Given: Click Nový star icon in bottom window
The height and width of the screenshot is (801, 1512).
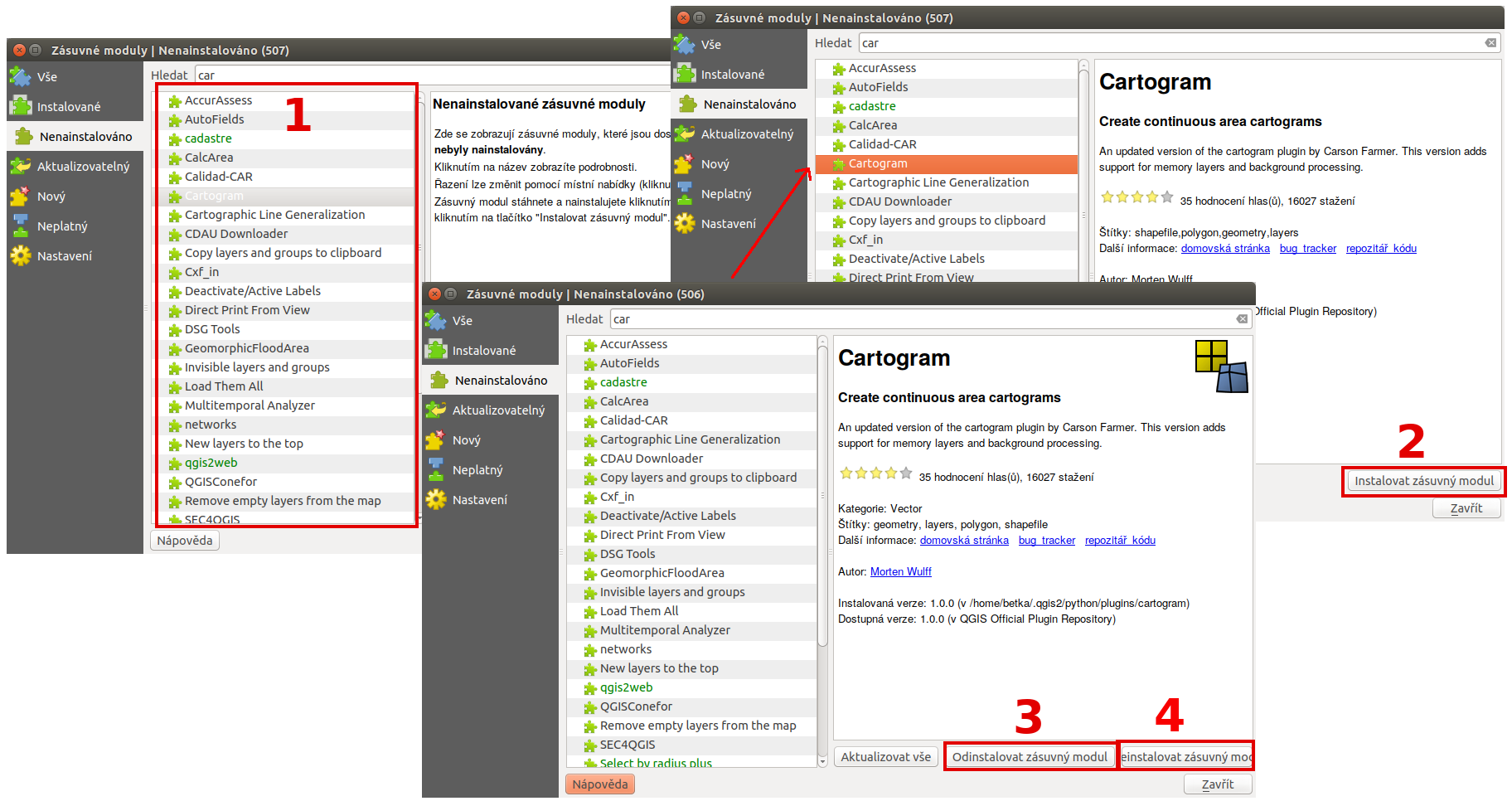Looking at the screenshot, I should pyautogui.click(x=435, y=439).
